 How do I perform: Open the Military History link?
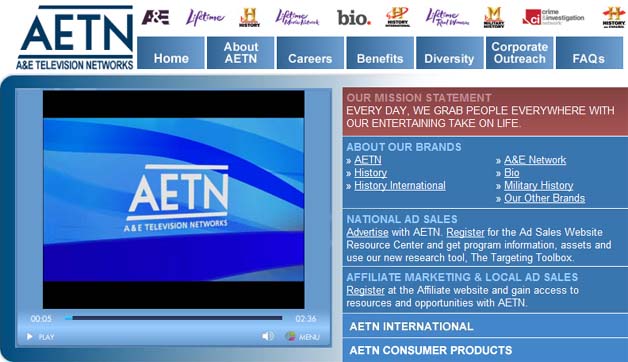coord(538,185)
